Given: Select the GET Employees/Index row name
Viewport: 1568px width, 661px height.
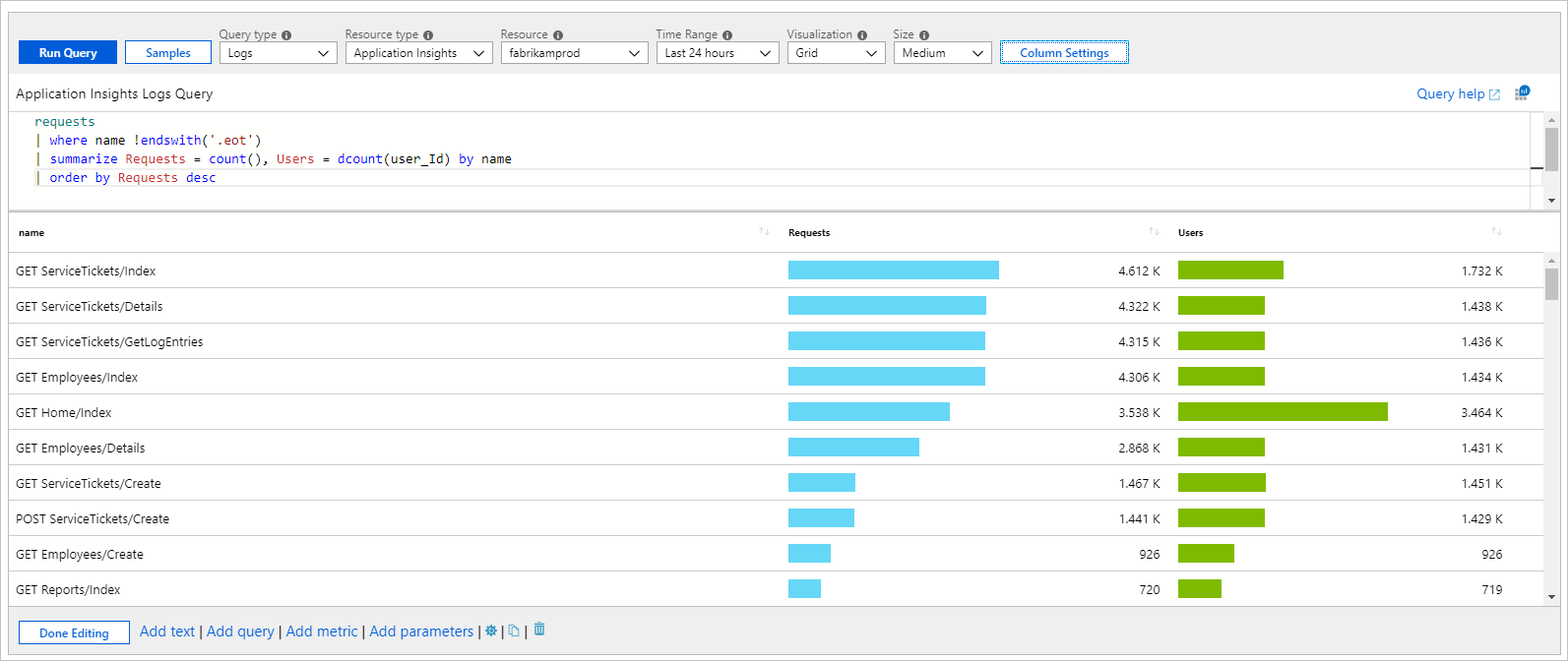Looking at the screenshot, I should [x=77, y=377].
